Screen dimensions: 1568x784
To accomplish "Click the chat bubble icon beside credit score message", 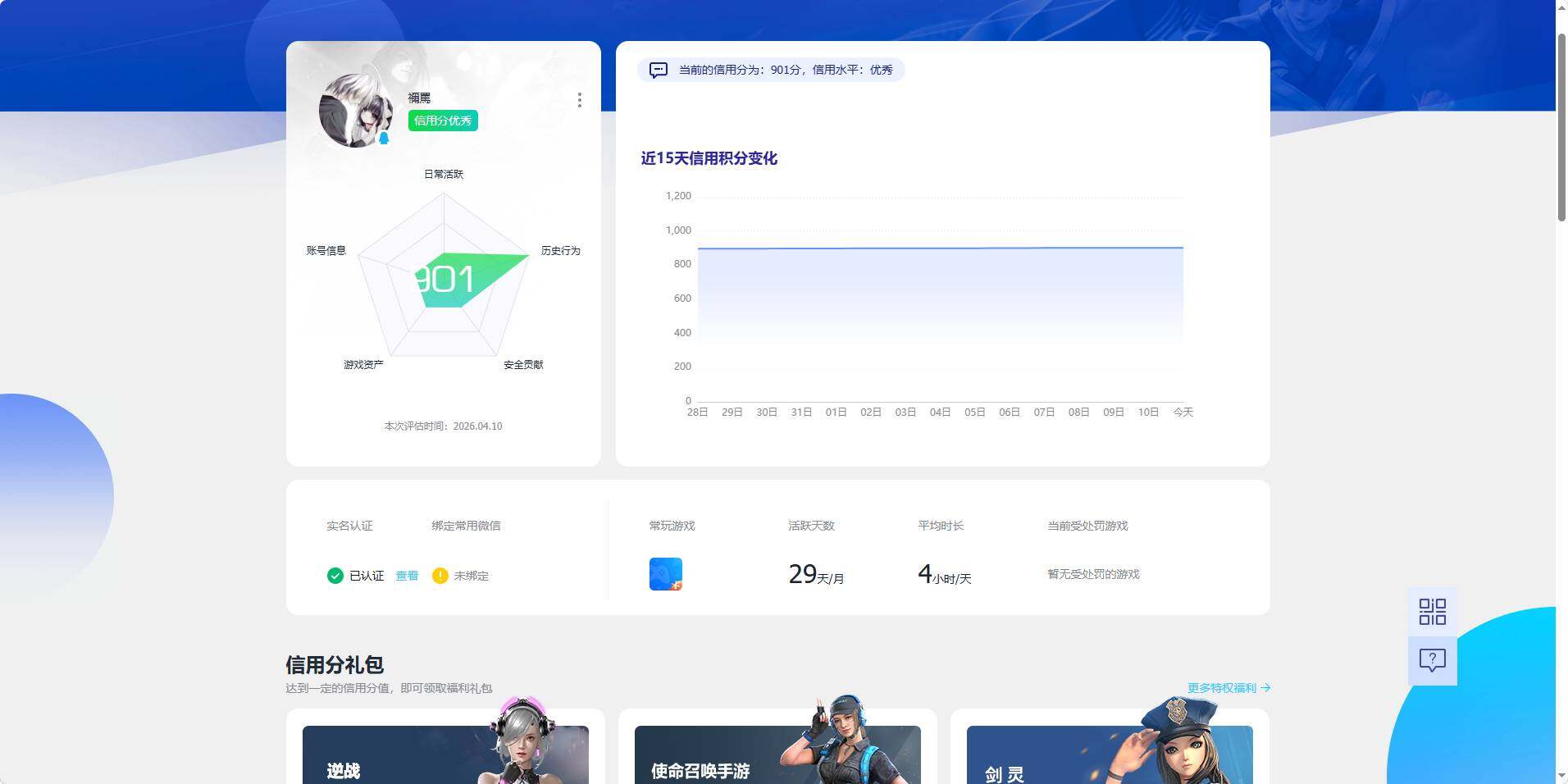I will click(x=659, y=71).
